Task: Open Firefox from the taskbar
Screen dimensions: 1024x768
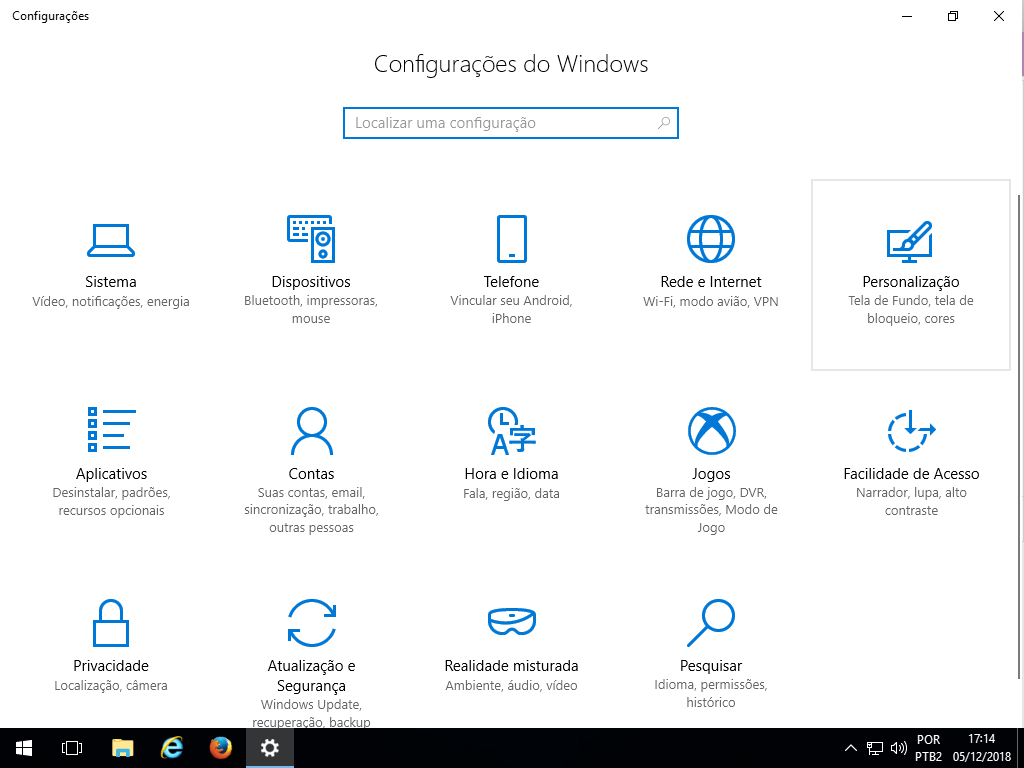Action: point(221,748)
